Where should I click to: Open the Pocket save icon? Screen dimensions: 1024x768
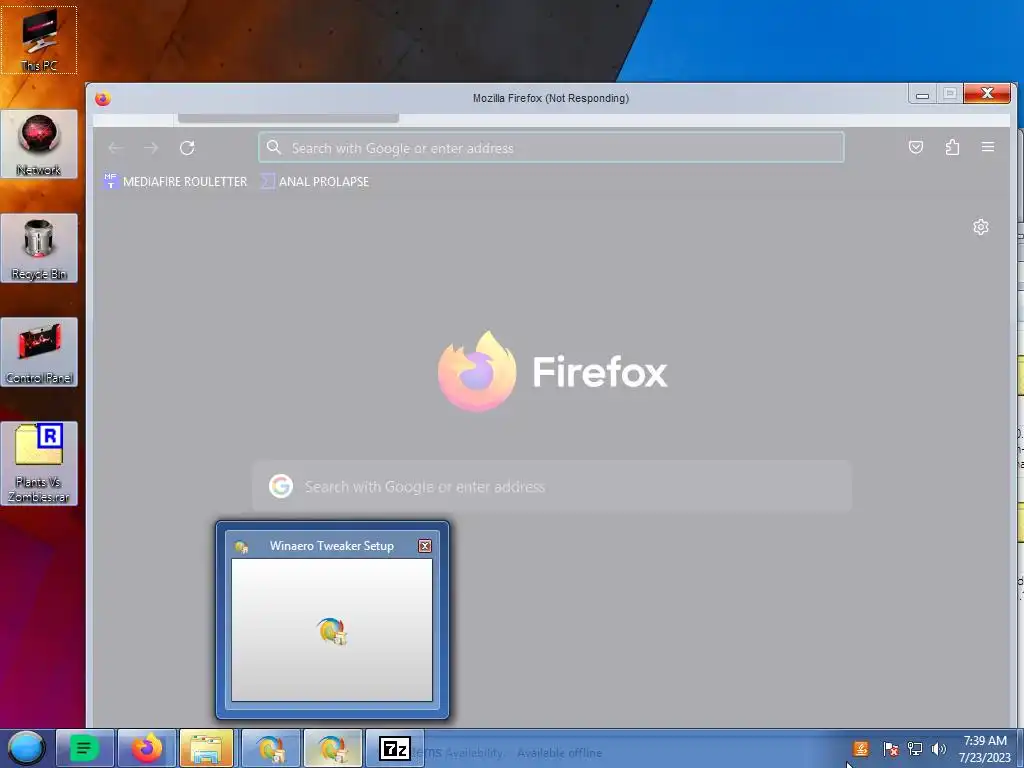pos(916,148)
